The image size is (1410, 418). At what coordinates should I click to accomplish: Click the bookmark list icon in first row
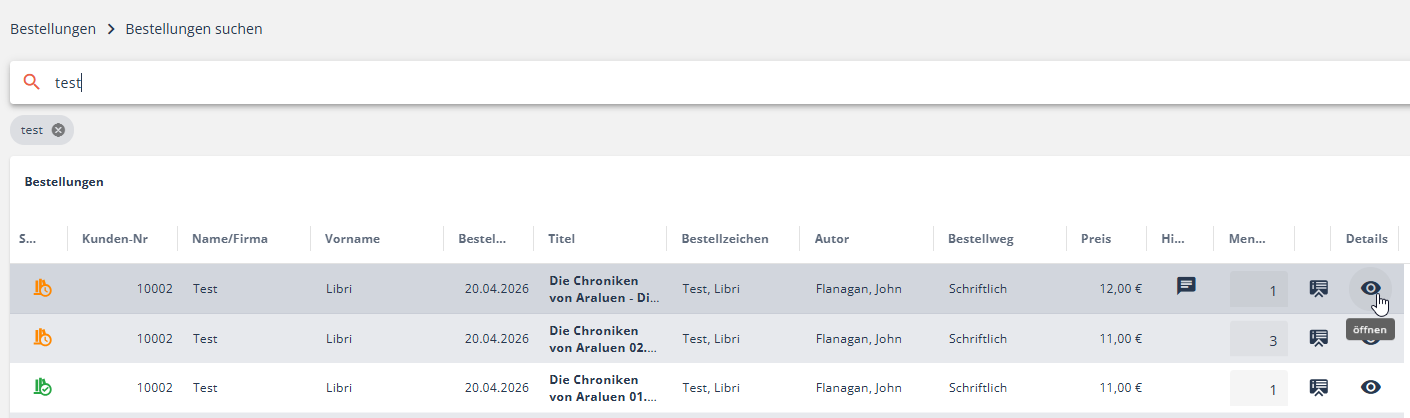(x=1318, y=289)
